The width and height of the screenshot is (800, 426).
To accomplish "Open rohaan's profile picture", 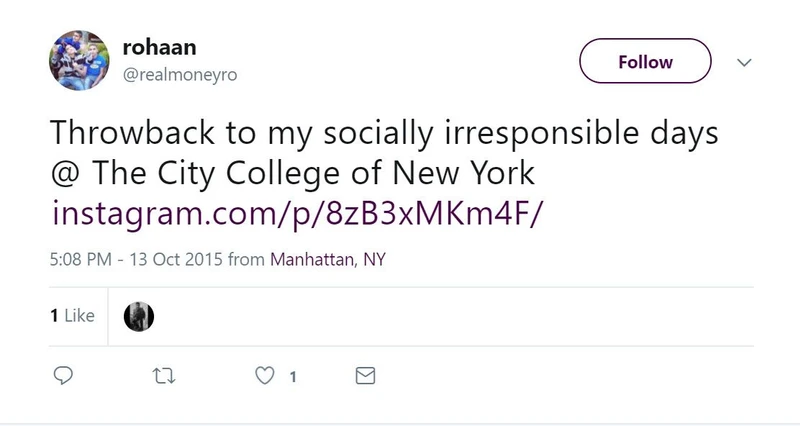I will point(77,60).
